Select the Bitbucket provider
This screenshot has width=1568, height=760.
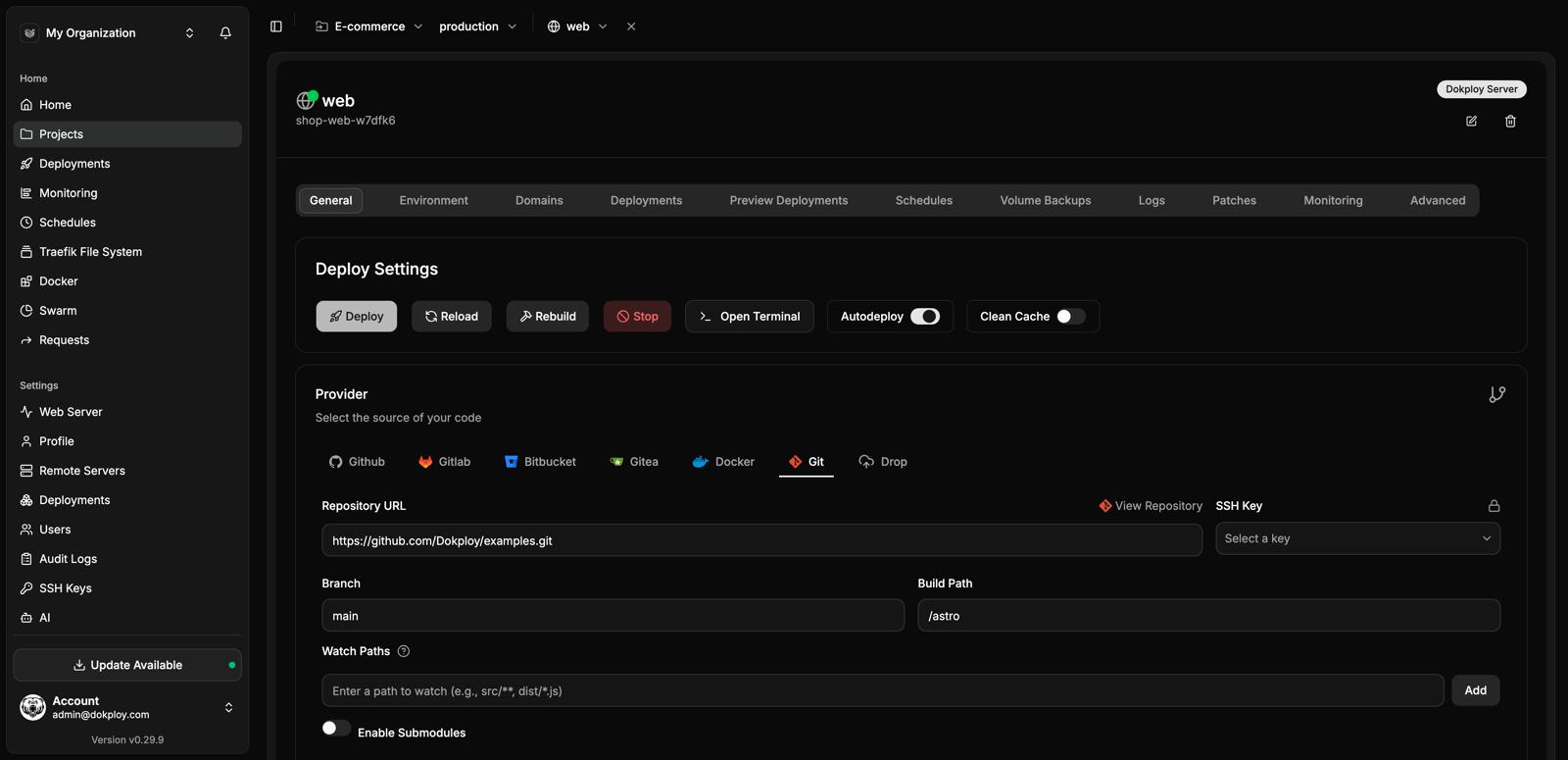coord(540,462)
